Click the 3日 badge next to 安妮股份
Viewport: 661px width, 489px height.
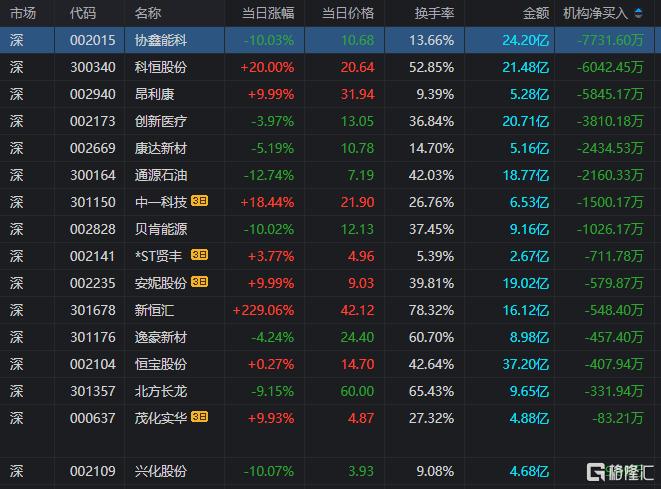point(199,282)
